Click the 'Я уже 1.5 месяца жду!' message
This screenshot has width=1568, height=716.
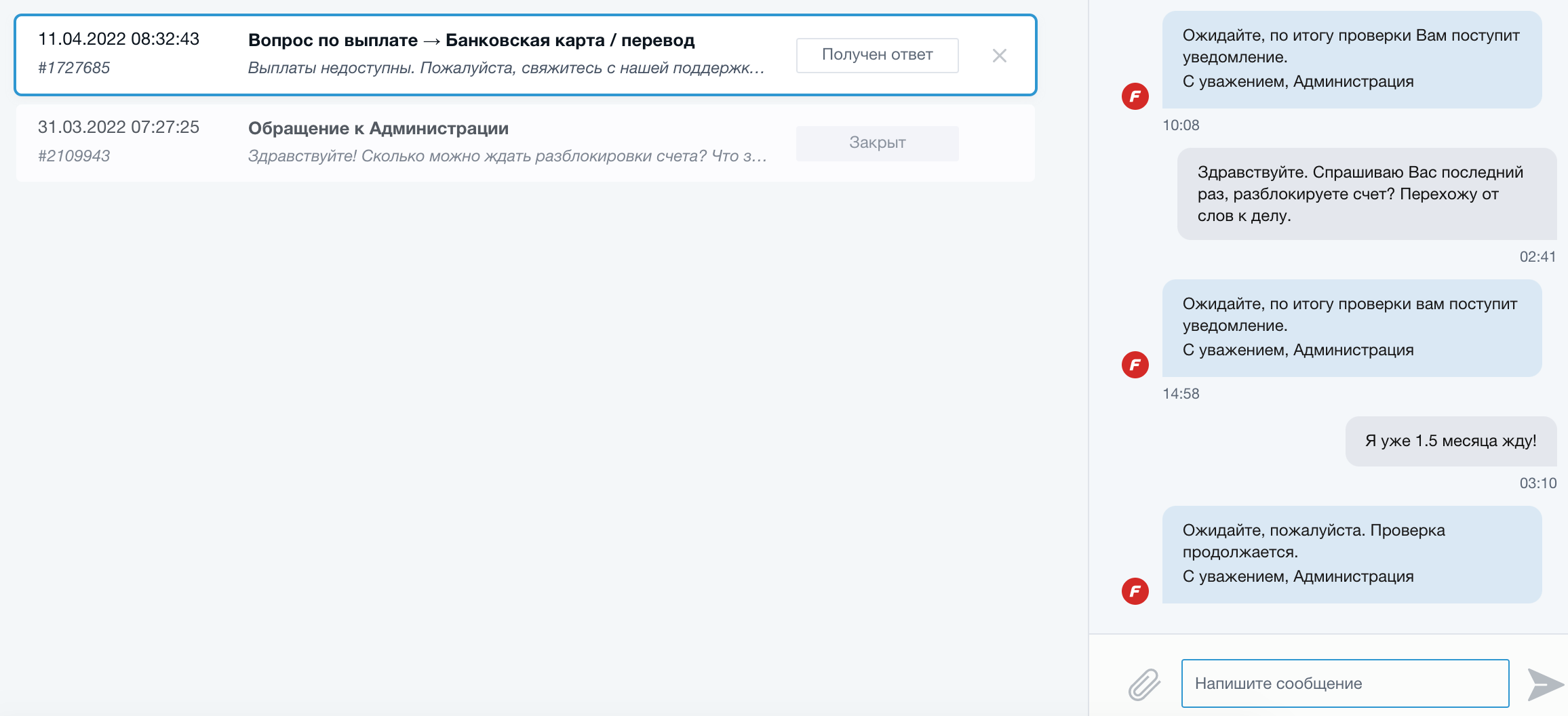click(x=1450, y=441)
